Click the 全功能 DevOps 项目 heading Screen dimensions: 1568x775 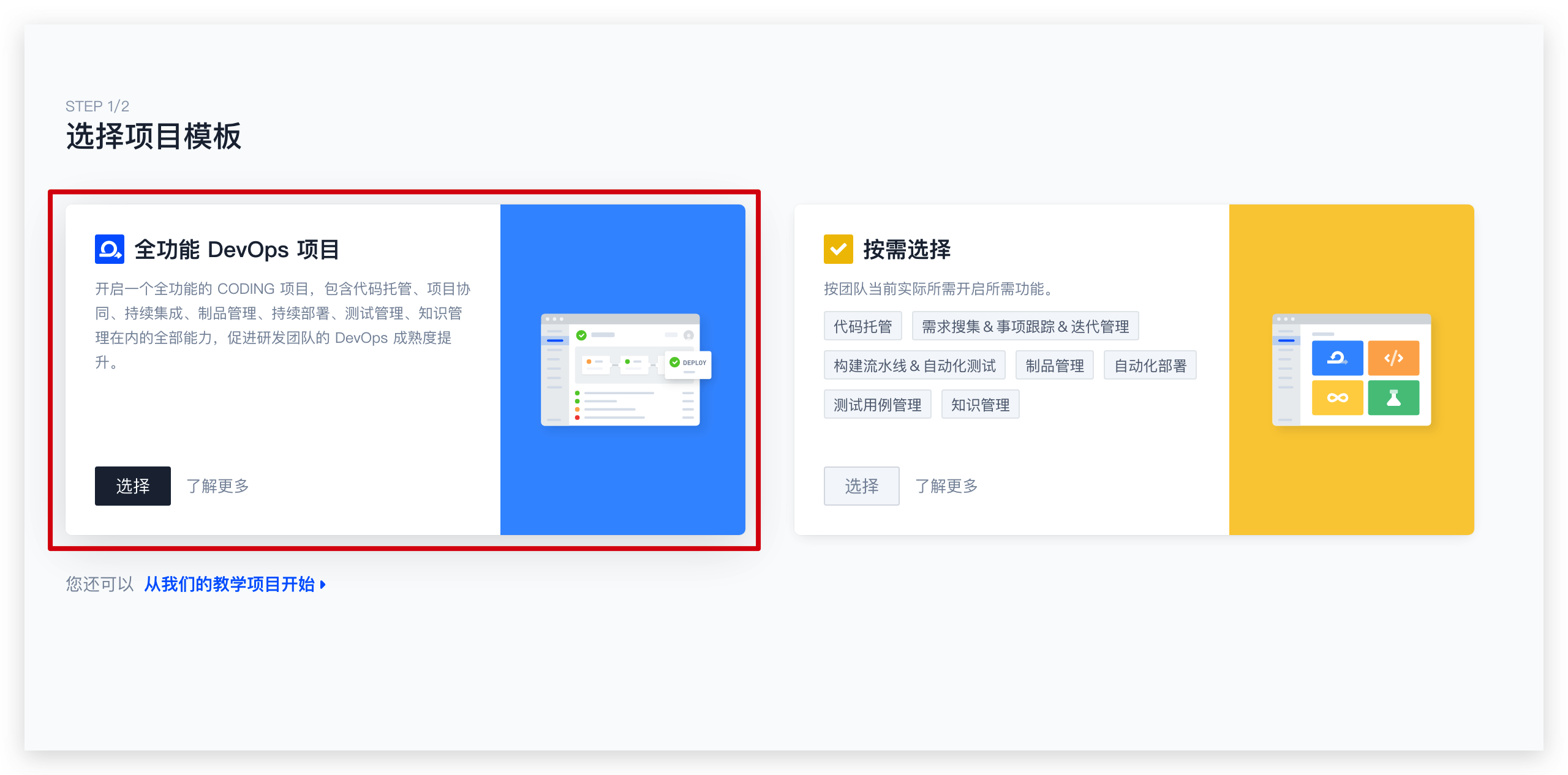click(x=237, y=249)
